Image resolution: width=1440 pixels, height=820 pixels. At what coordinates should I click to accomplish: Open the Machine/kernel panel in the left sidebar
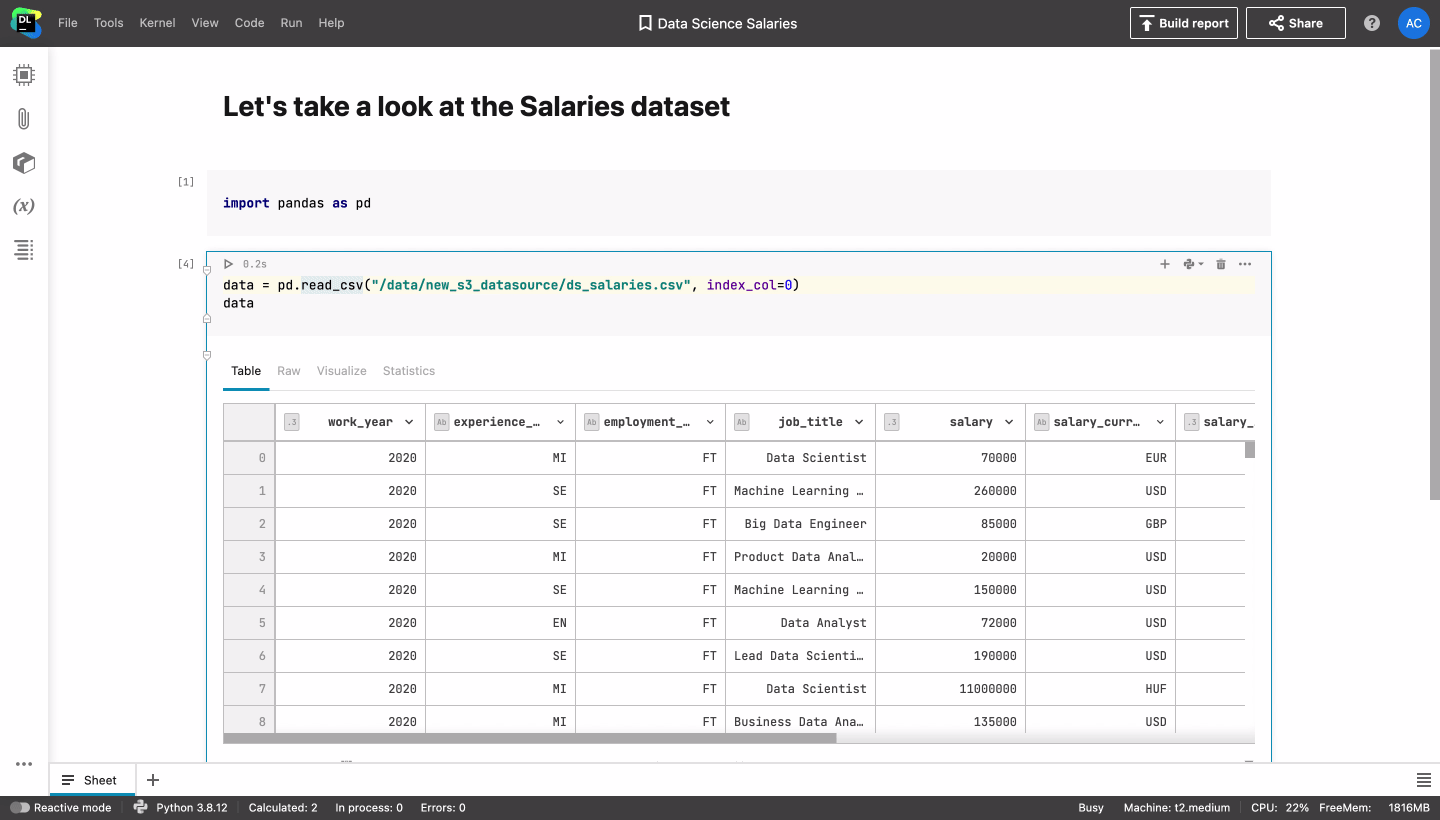(x=24, y=75)
